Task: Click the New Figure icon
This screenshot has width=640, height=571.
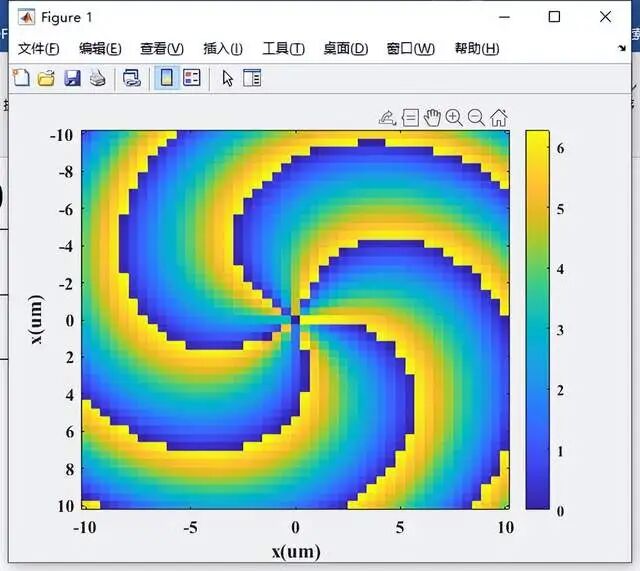Action: click(20, 78)
